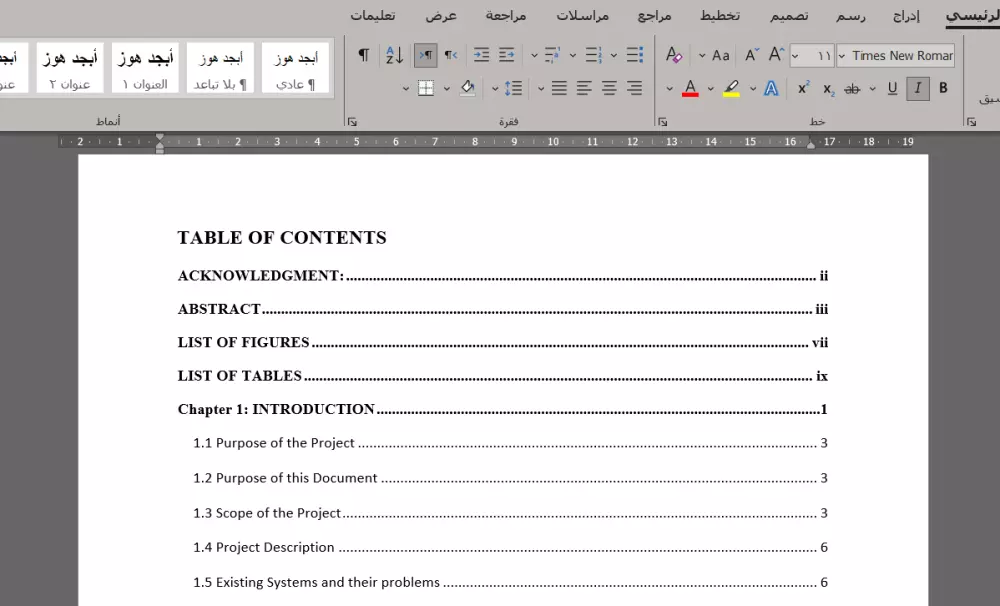Toggle underline formatting
Screen dimensions: 1000x606
[x=892, y=89]
